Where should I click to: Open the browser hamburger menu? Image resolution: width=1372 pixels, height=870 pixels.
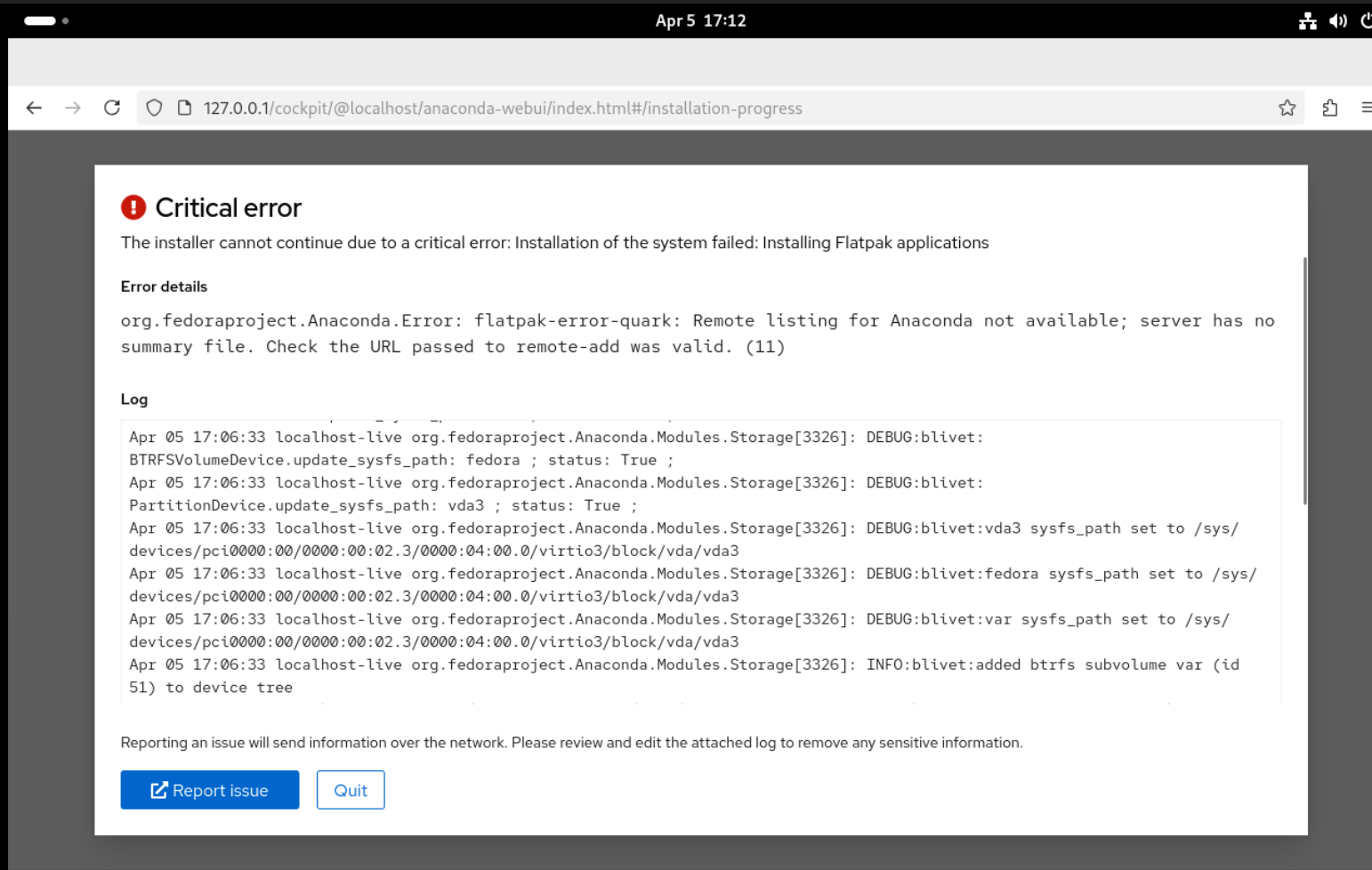pos(1366,108)
